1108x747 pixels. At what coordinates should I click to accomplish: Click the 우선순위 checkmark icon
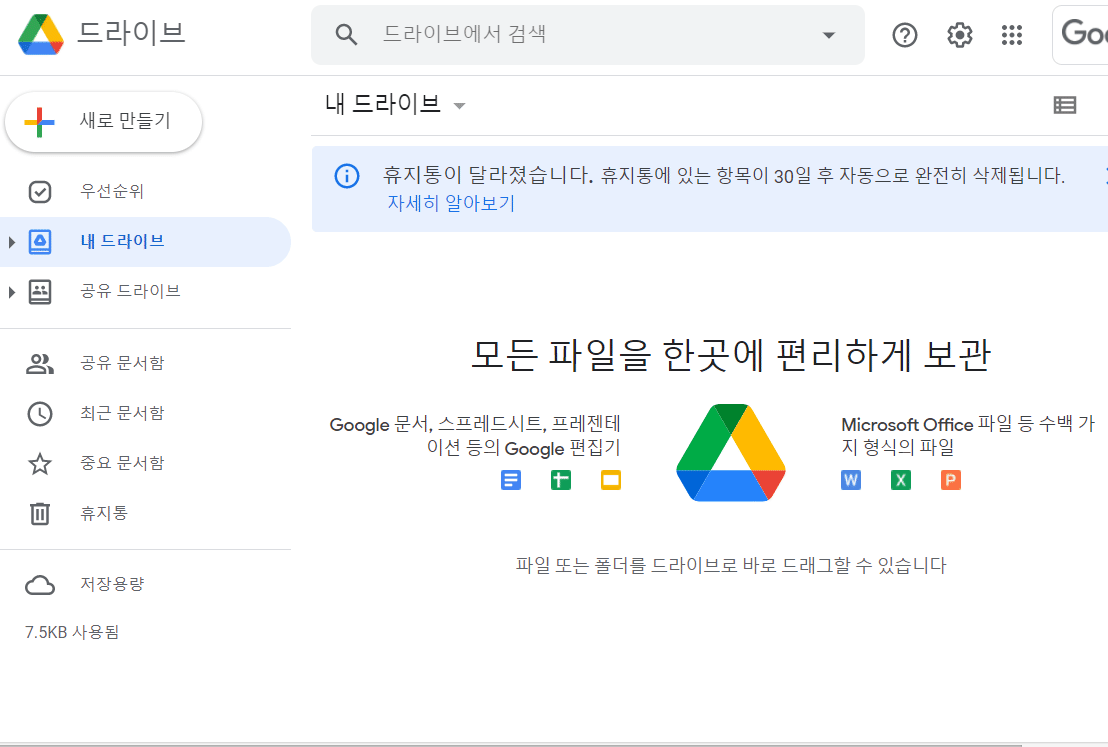(x=40, y=192)
